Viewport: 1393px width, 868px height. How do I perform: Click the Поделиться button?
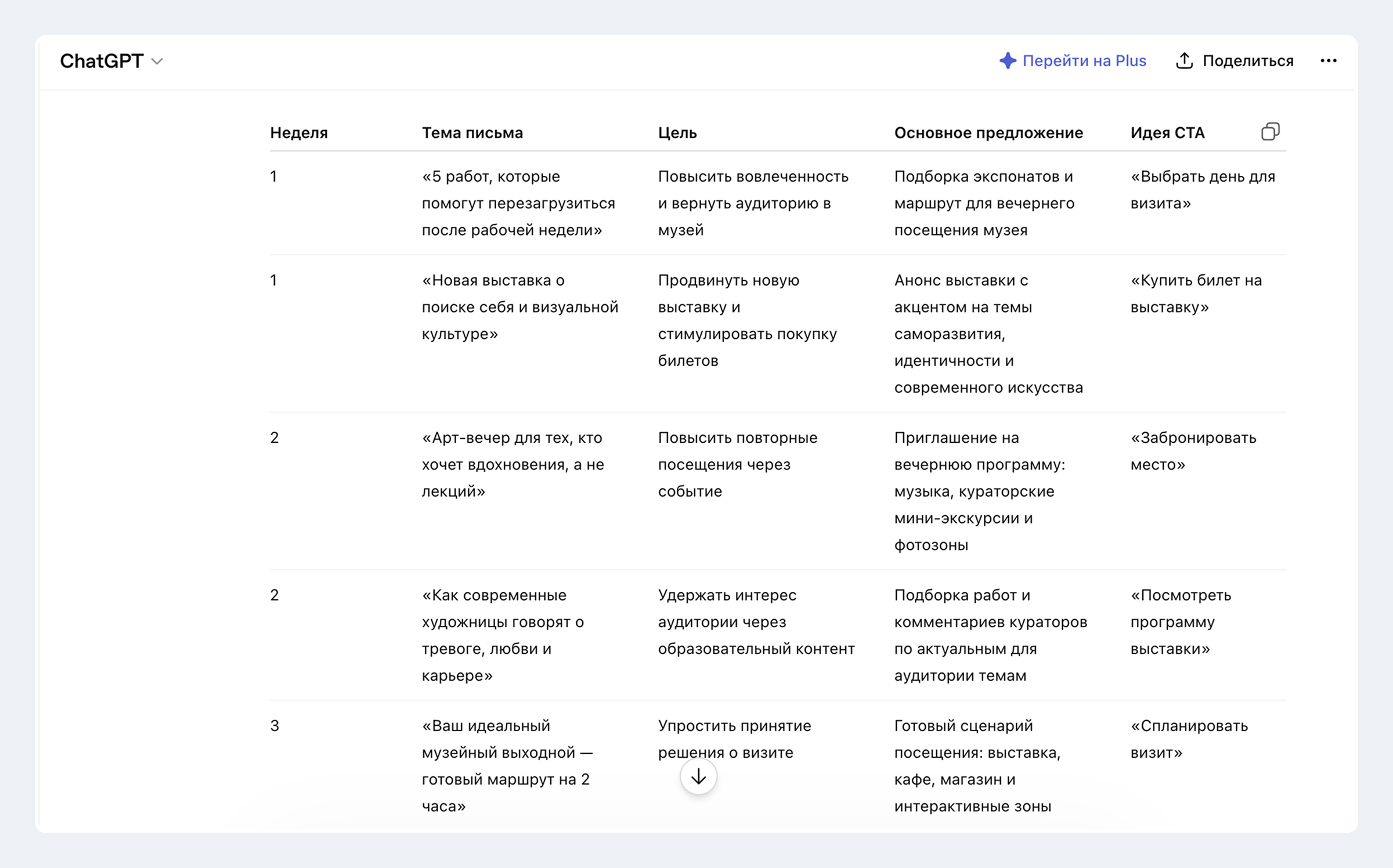click(1235, 60)
